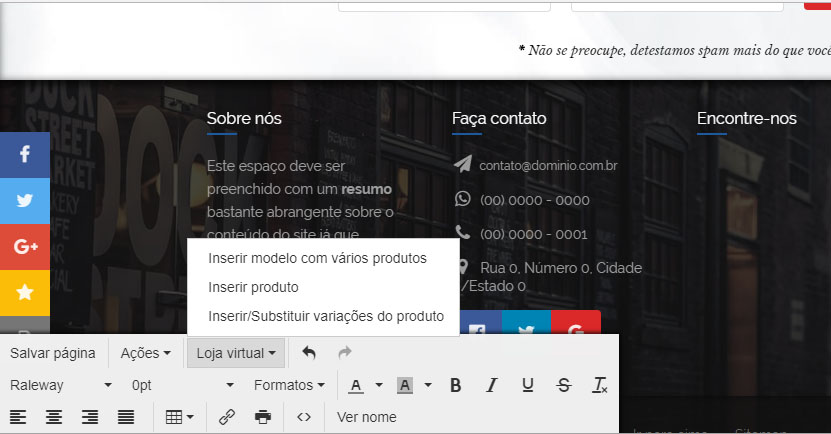Click Facebook share button in sidebar
Screen dimensions: 831x434
[25, 155]
